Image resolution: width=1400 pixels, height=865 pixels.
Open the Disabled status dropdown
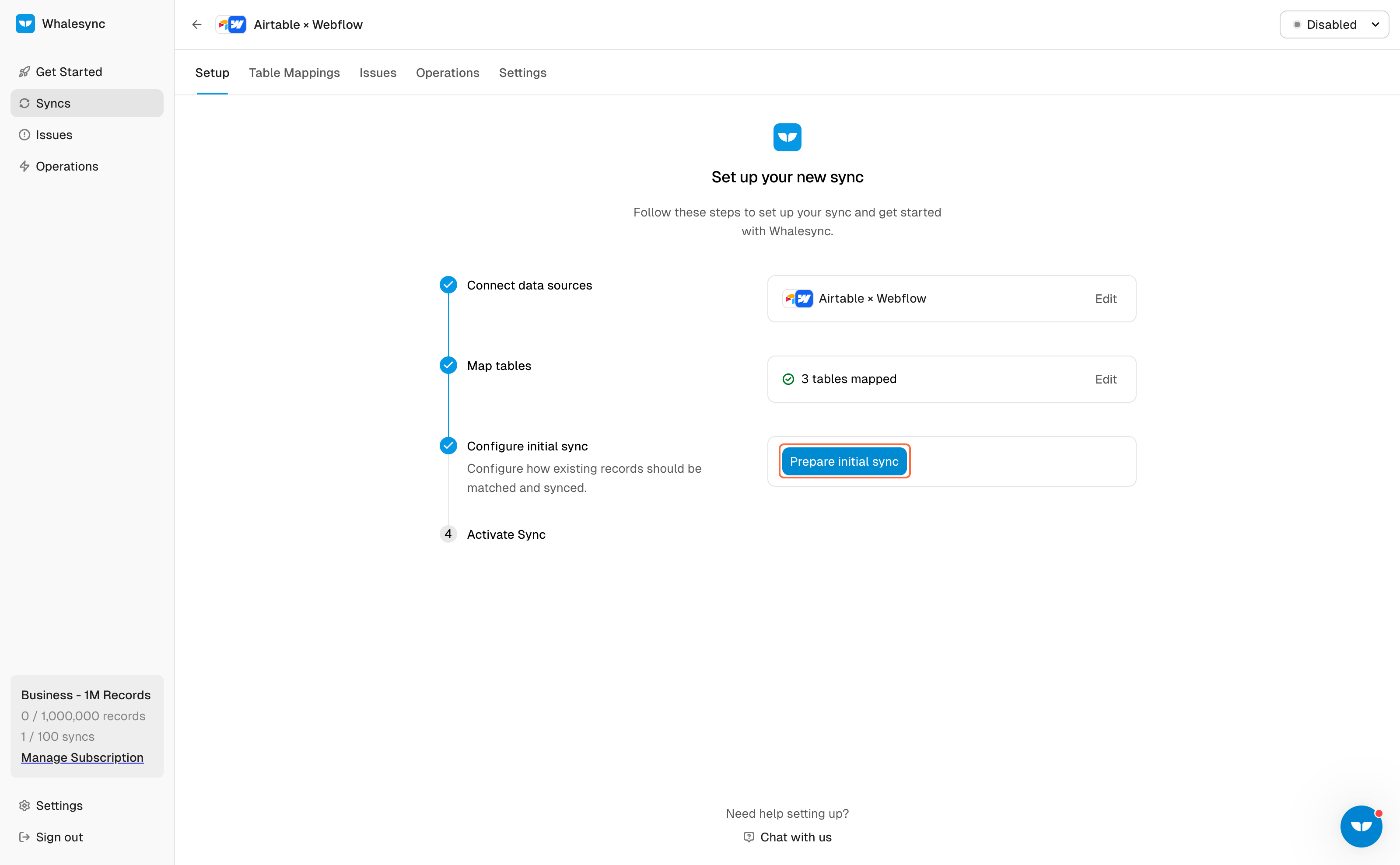(1334, 24)
